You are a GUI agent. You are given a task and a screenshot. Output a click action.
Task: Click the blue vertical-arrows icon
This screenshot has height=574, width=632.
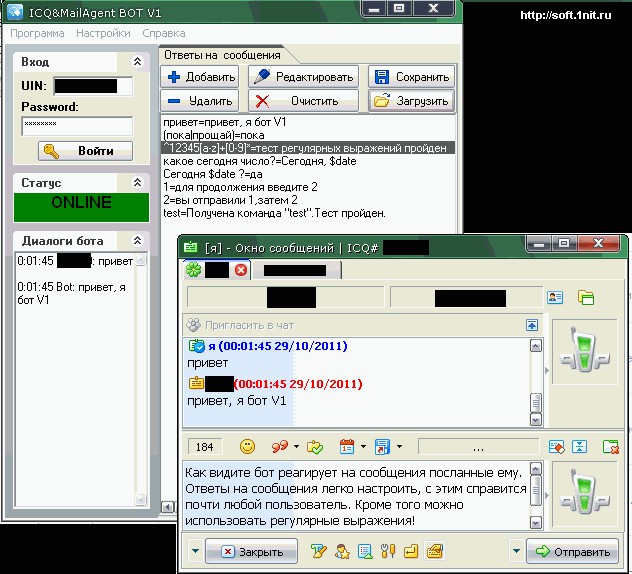click(x=579, y=447)
